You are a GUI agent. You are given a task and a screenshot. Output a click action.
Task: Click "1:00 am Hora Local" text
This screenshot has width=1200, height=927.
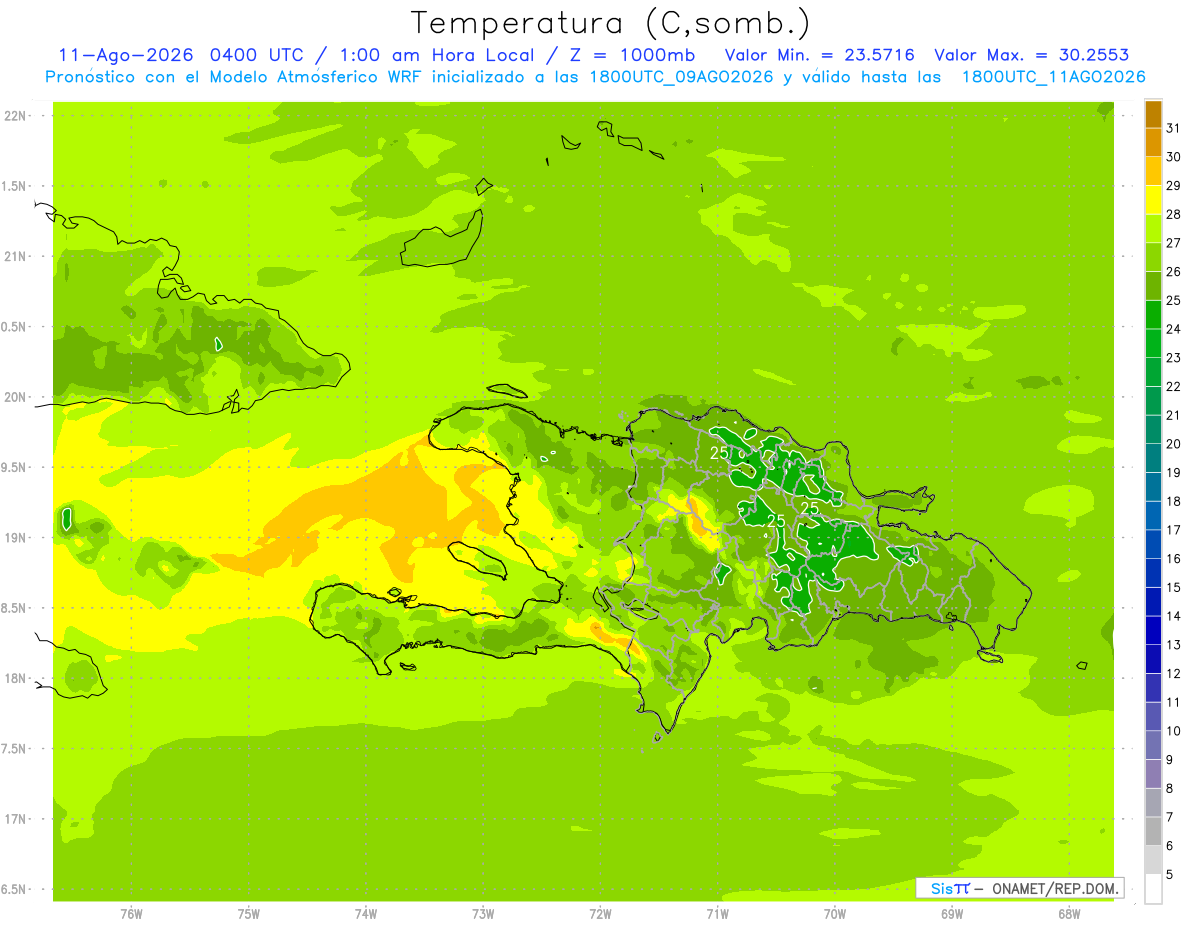(437, 55)
